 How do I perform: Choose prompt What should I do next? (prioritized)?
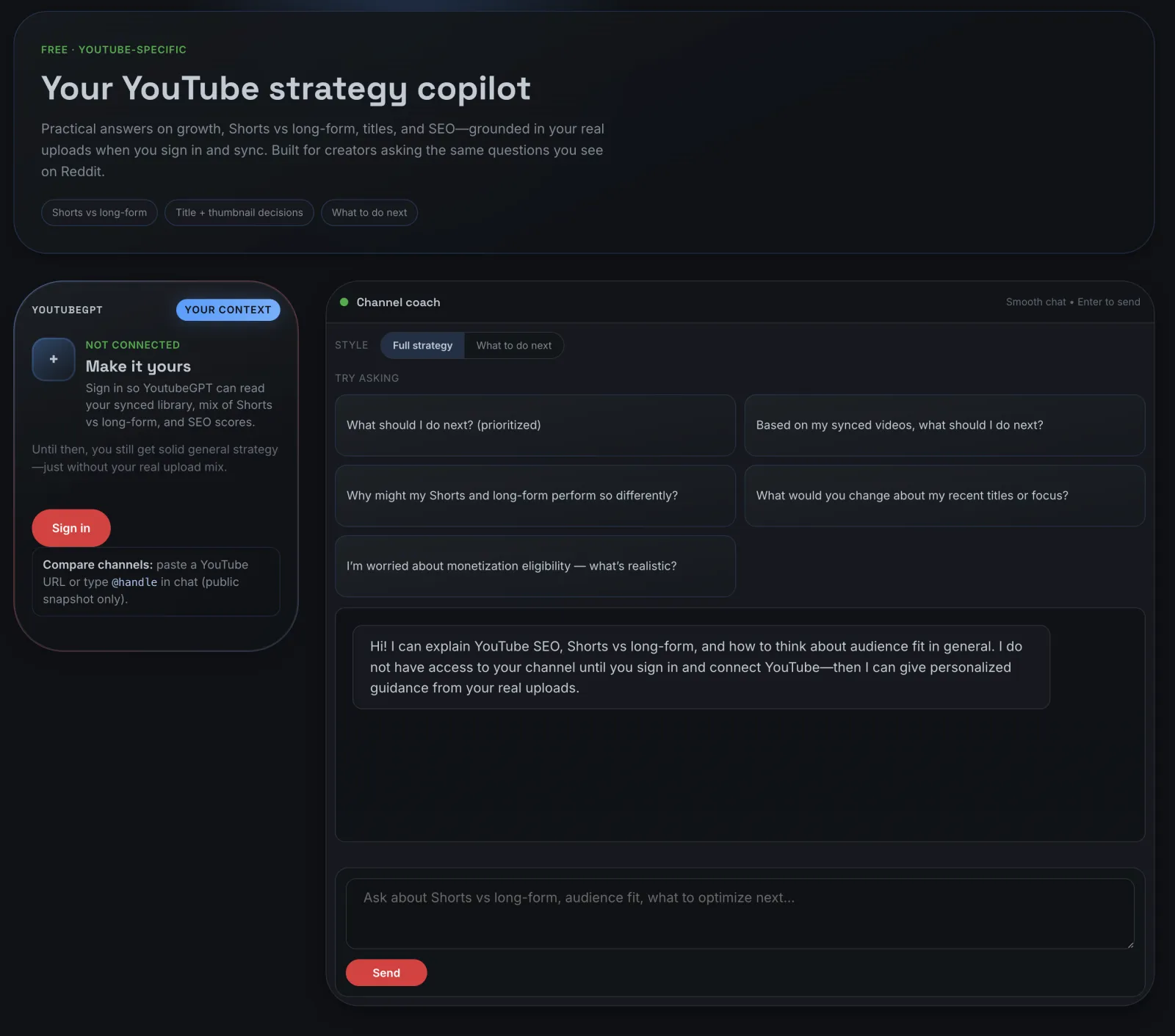coord(535,425)
